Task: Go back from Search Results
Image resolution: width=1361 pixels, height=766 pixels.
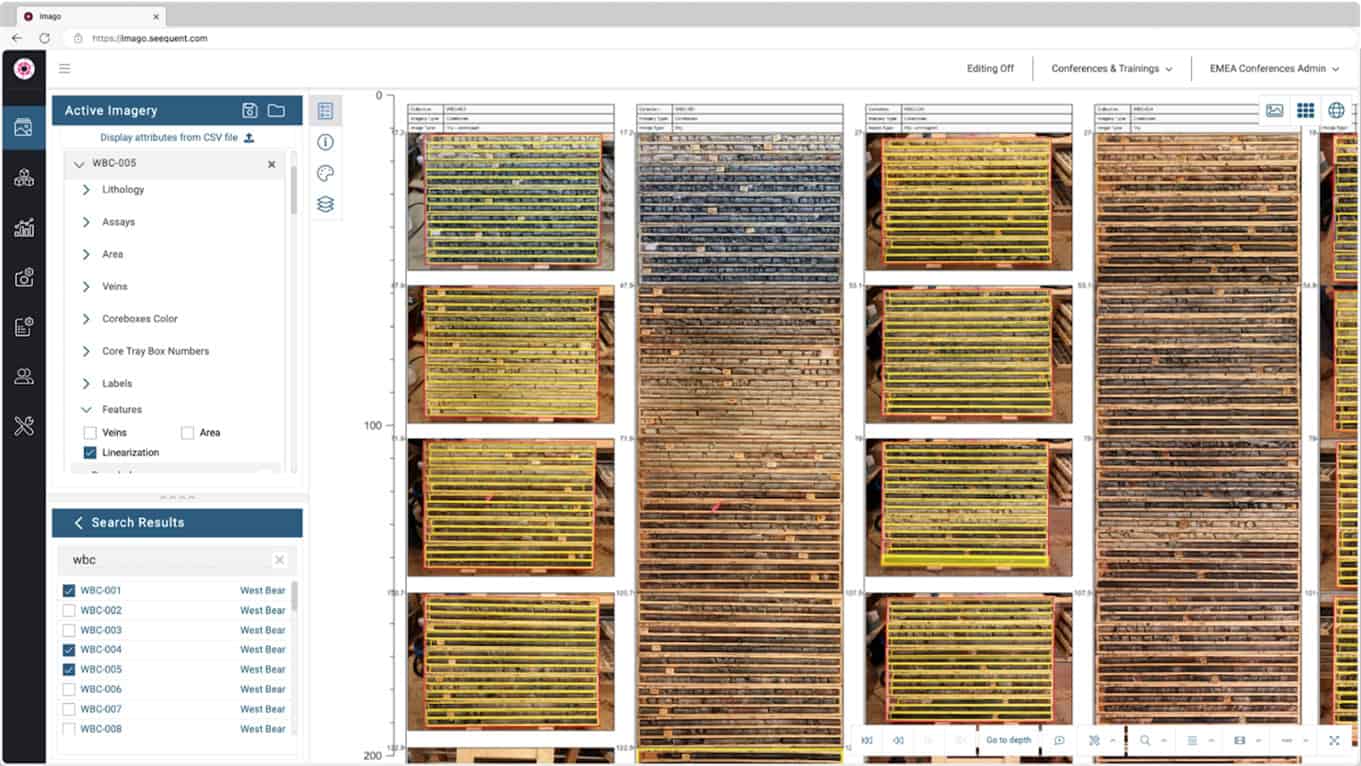Action: (x=79, y=523)
